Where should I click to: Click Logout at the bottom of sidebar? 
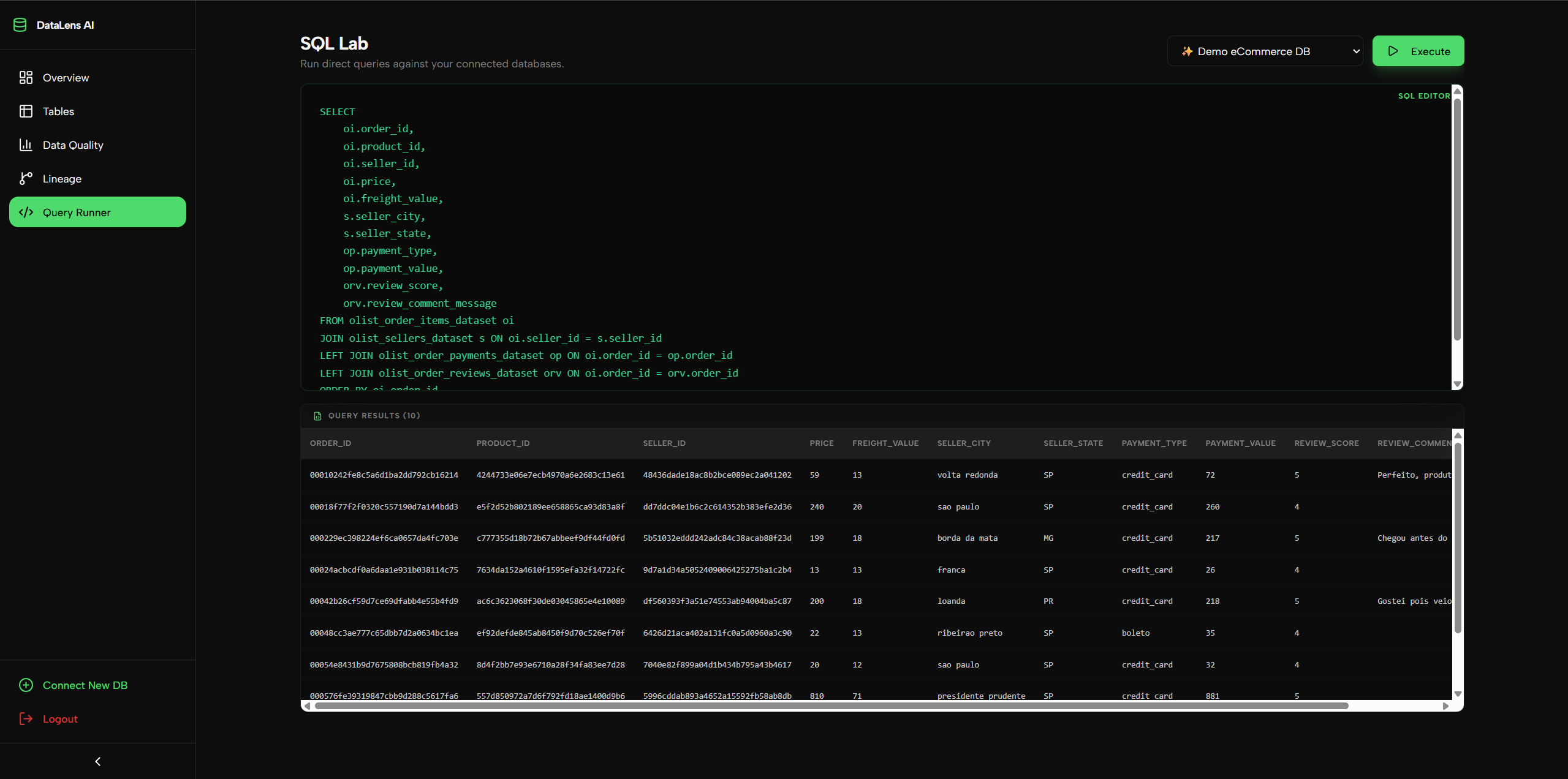coord(61,718)
